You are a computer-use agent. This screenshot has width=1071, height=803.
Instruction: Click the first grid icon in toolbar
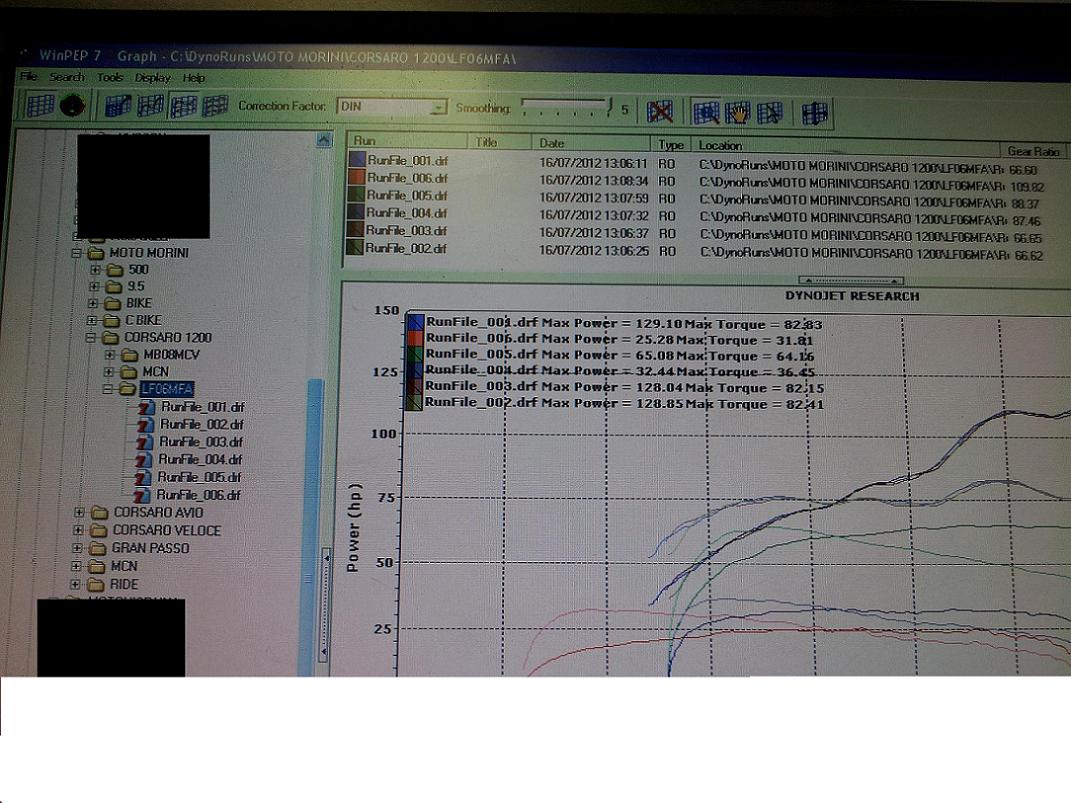tap(40, 105)
